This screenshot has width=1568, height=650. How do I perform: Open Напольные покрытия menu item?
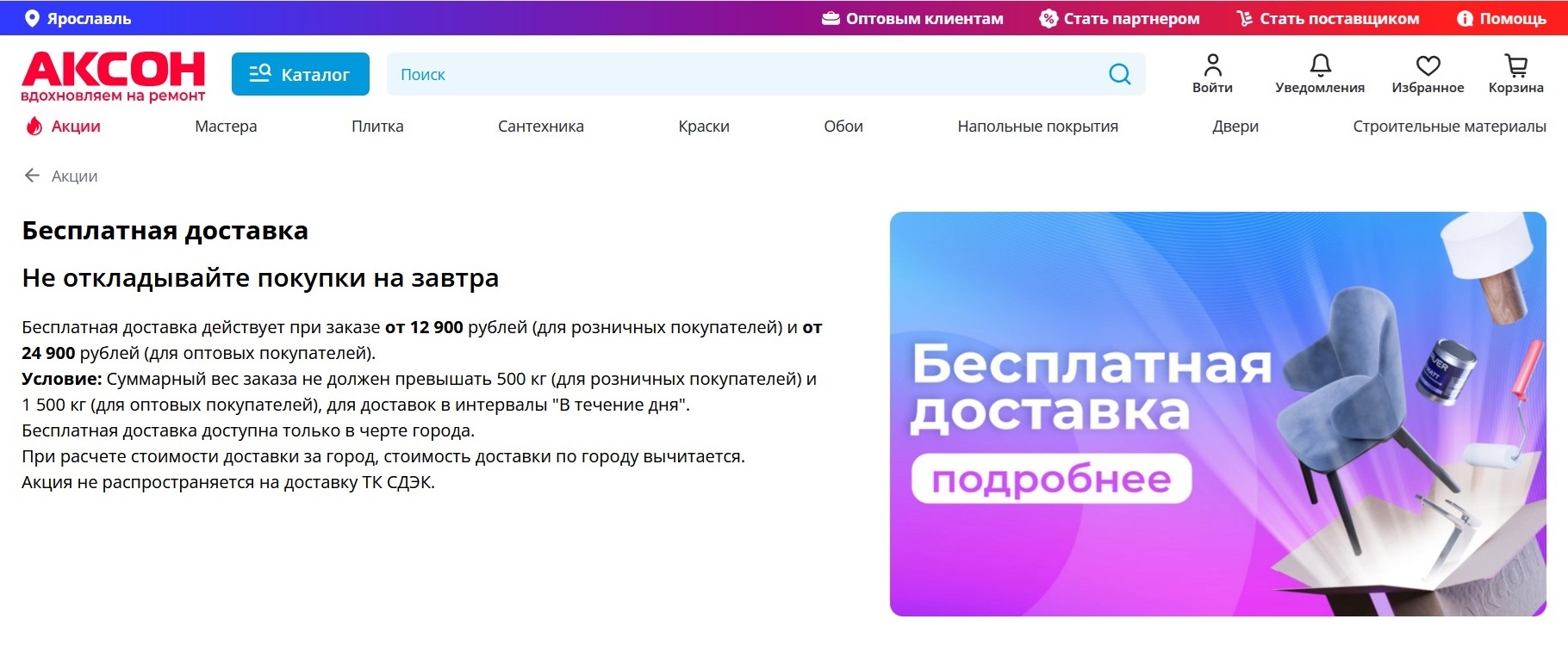1037,126
